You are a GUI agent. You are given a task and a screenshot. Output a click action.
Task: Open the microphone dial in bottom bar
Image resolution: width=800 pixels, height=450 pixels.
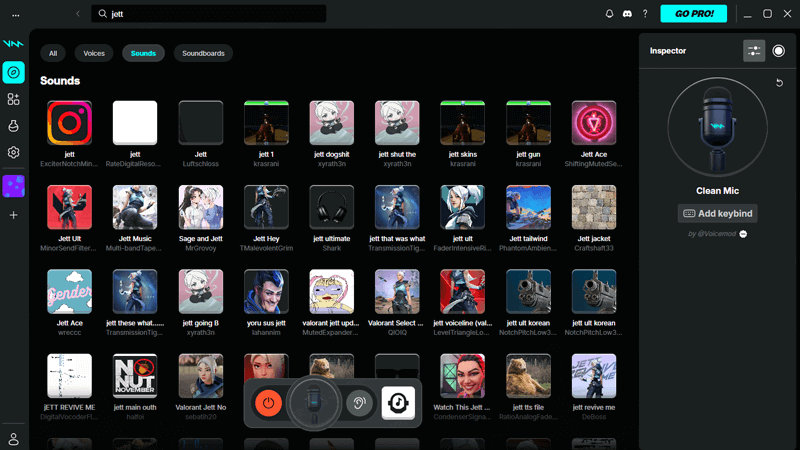pos(314,403)
